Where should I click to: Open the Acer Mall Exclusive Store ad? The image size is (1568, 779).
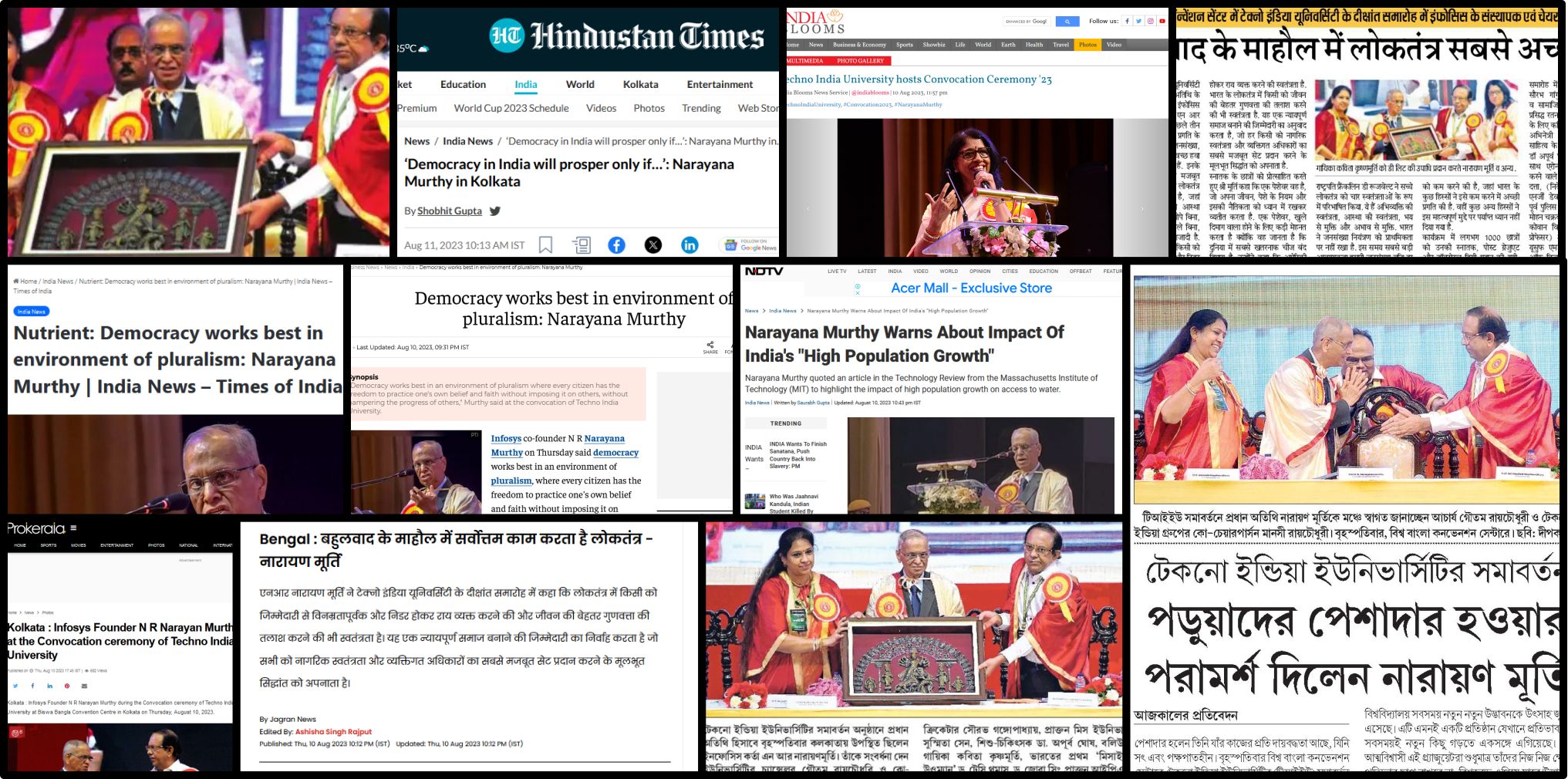coord(970,288)
